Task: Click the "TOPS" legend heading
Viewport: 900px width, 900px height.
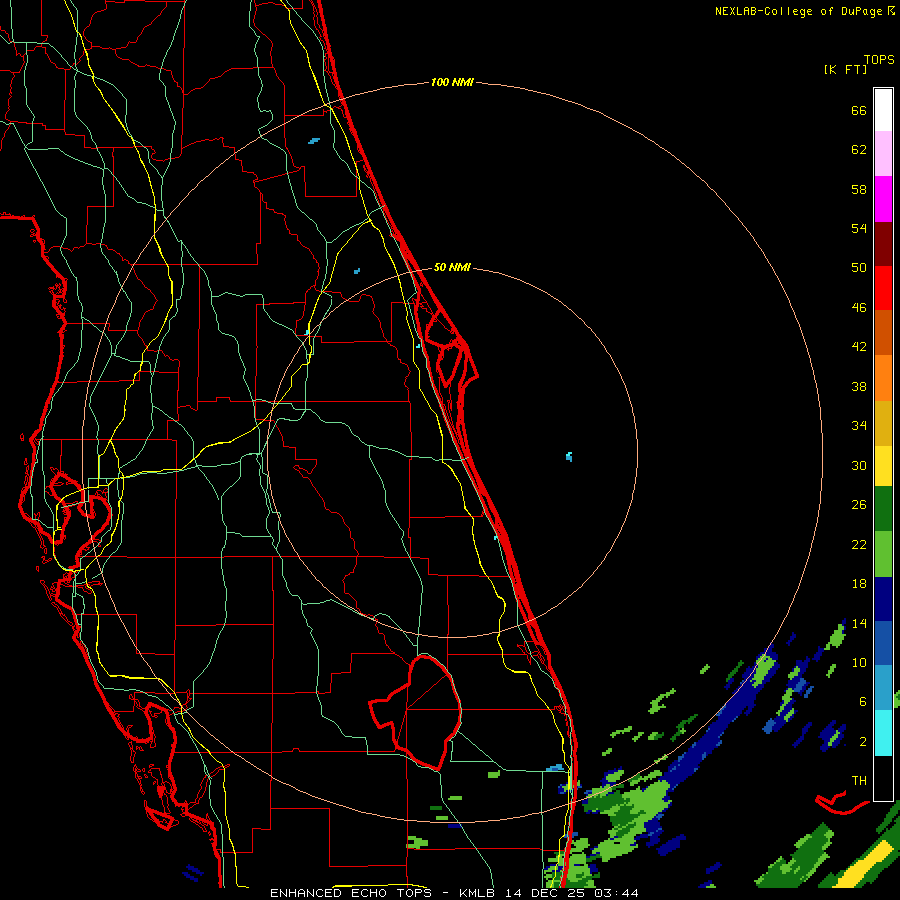Action: pyautogui.click(x=879, y=60)
